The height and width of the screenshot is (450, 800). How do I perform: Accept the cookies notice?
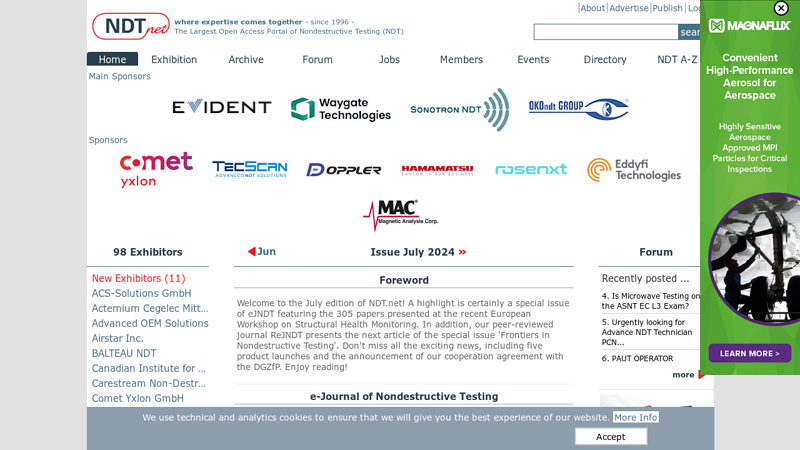point(611,437)
